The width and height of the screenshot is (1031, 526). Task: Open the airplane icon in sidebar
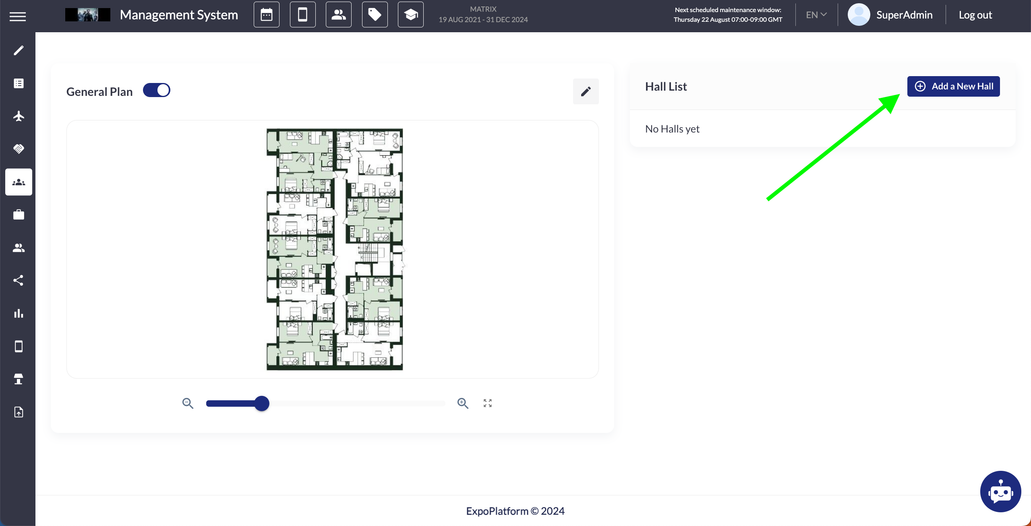click(18, 116)
